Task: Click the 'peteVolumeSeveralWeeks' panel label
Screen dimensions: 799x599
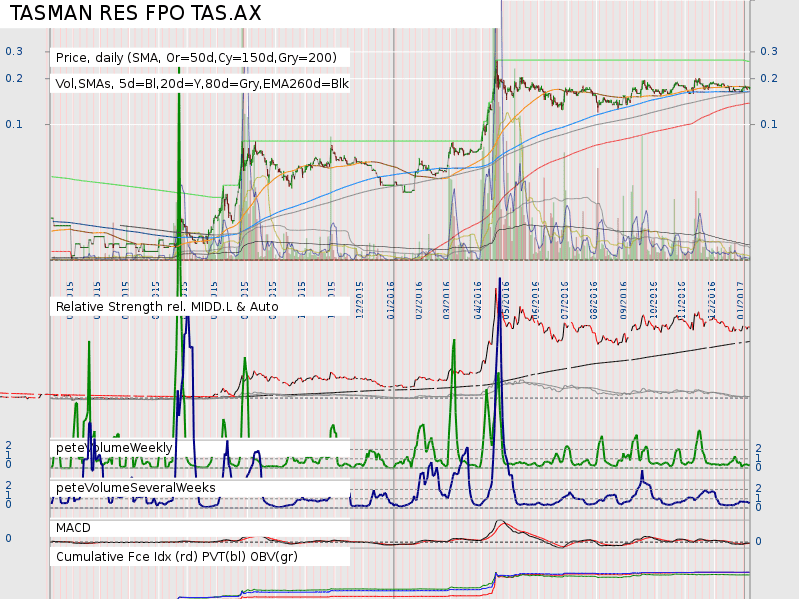Action: 136,487
